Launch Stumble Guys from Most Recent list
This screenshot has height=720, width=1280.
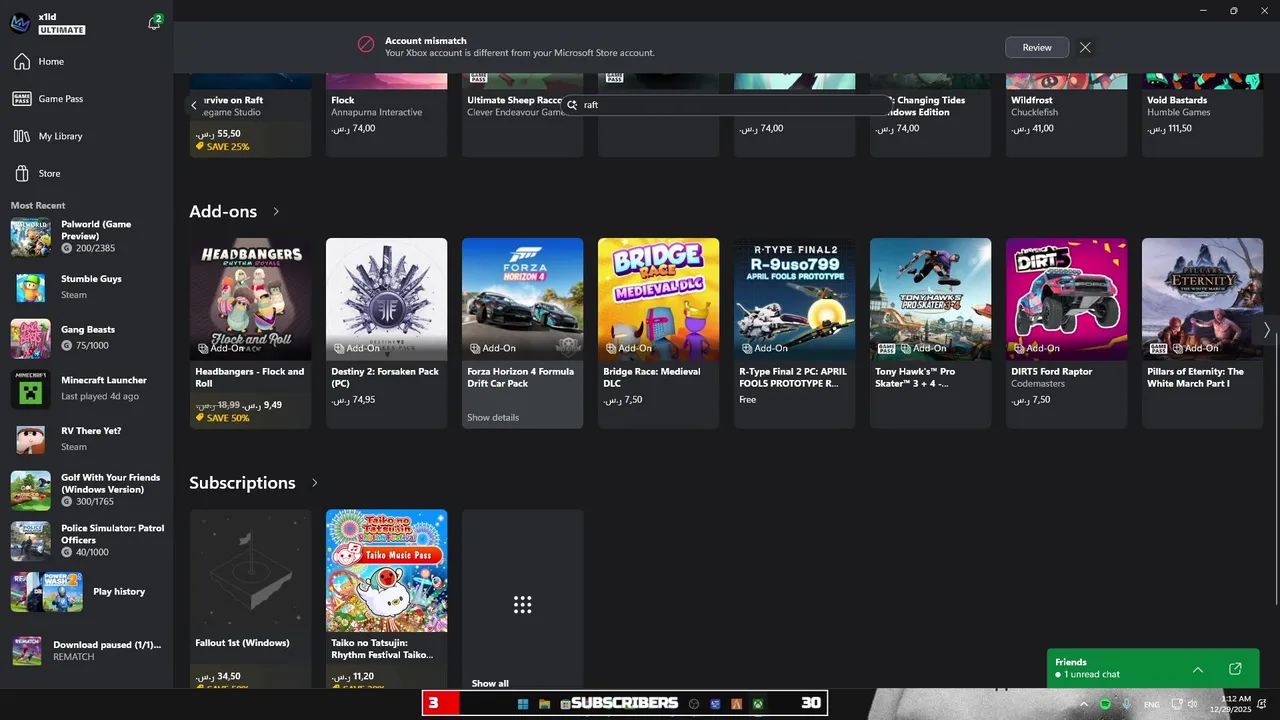point(86,287)
